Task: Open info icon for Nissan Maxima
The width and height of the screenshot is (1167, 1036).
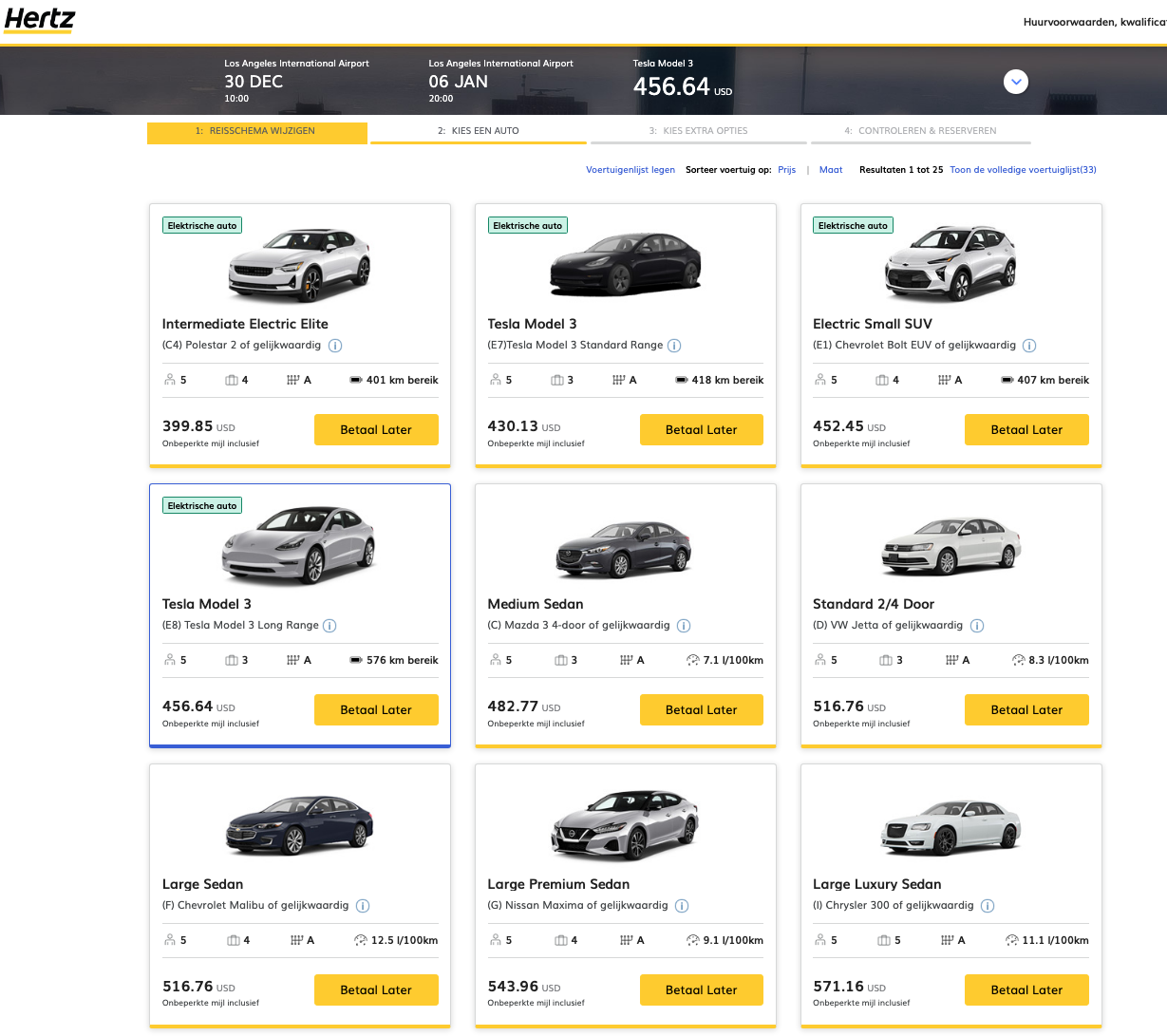Action: (682, 906)
